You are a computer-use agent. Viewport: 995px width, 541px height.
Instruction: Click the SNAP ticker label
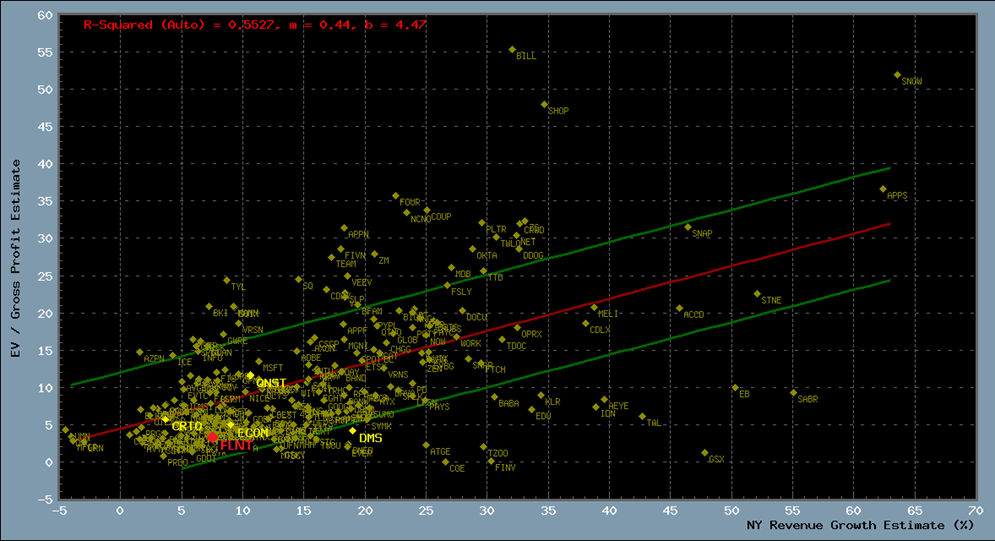click(702, 233)
